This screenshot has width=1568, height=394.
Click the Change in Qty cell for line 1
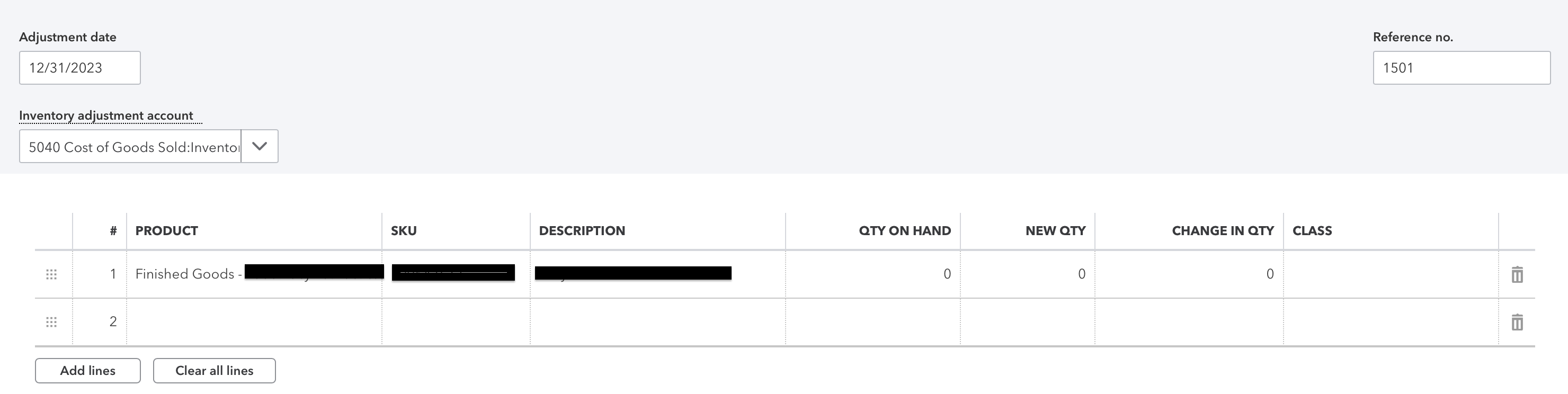1189,274
